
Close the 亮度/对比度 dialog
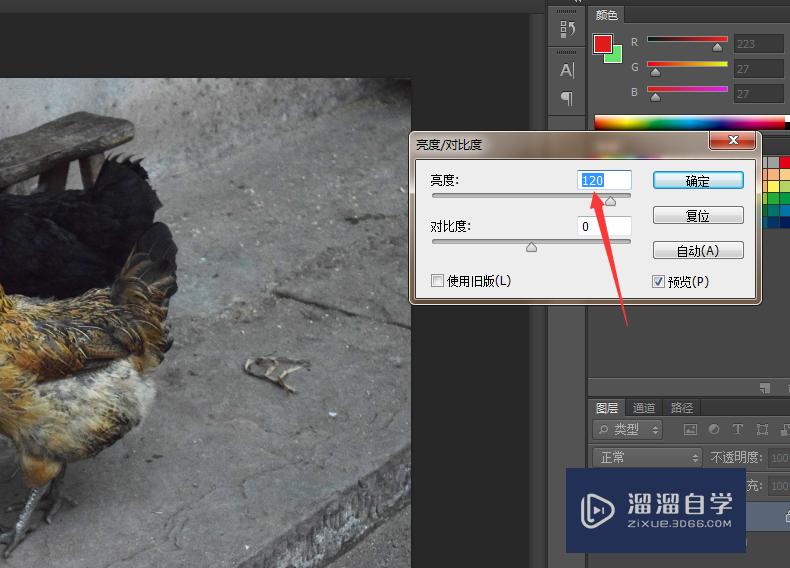point(733,140)
